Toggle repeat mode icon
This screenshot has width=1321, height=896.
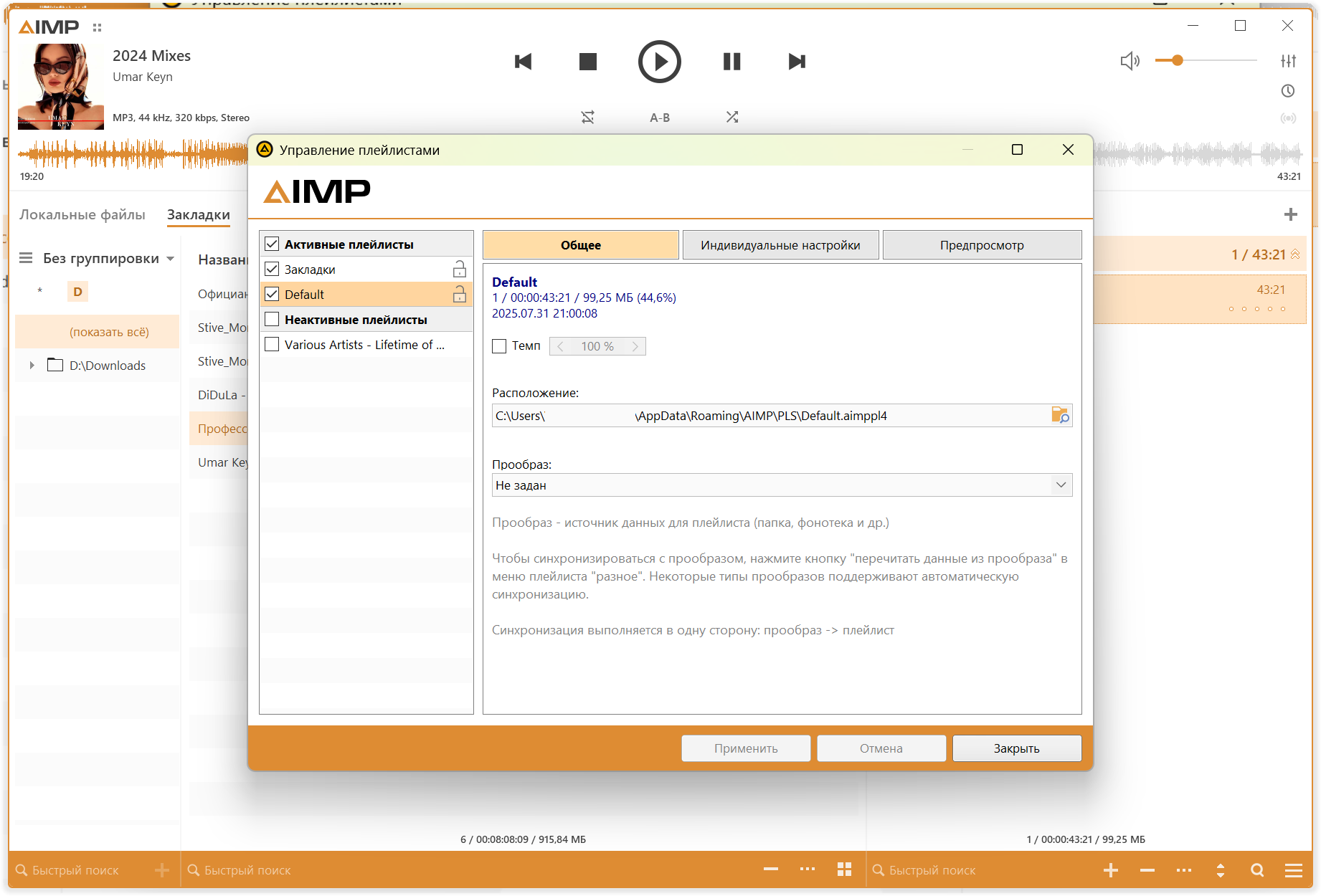click(588, 117)
